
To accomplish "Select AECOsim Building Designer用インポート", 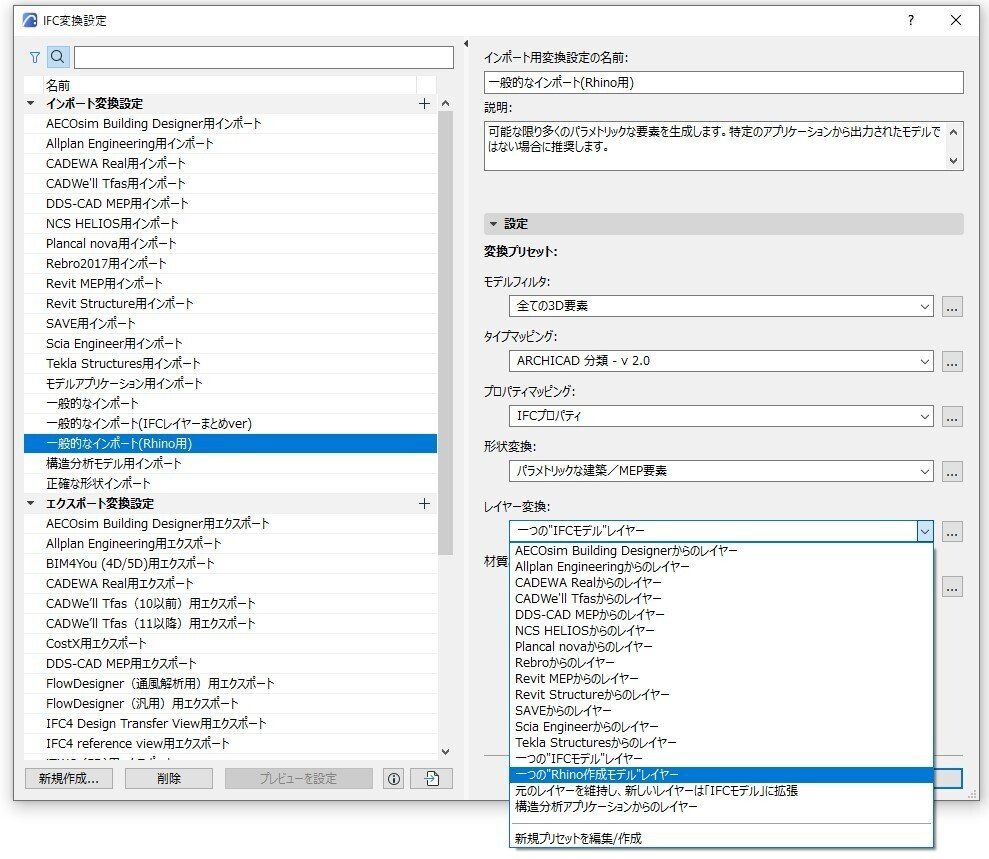I will click(230, 124).
